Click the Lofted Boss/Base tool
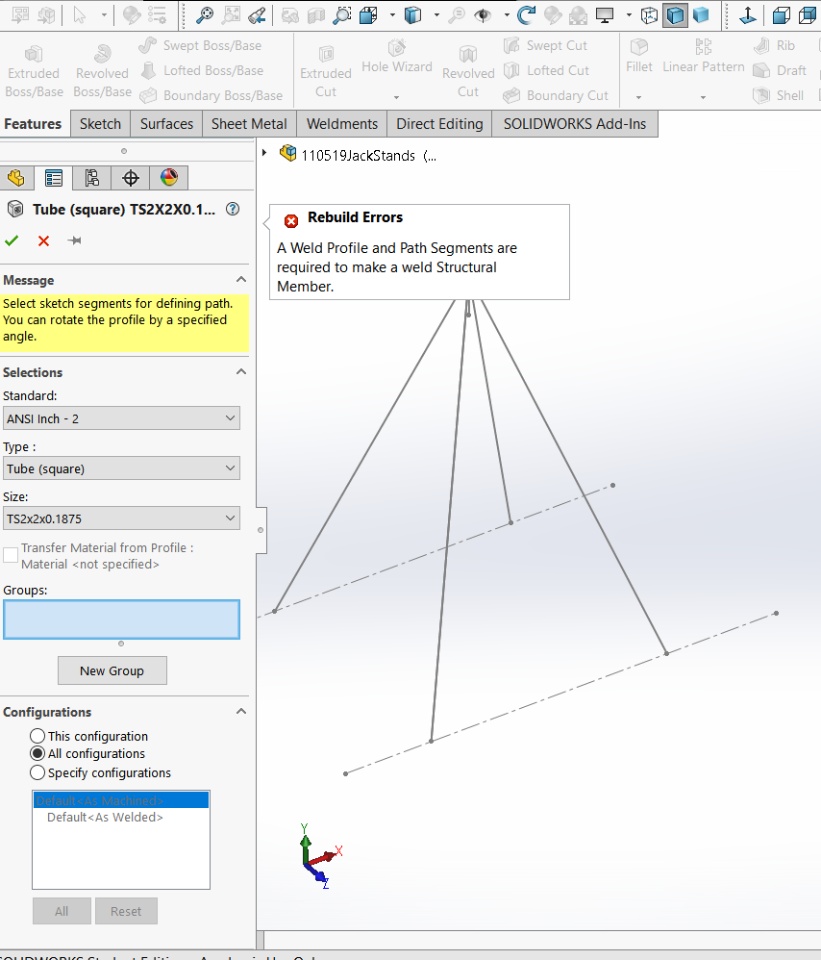Screen dimensions: 821x960 point(202,70)
